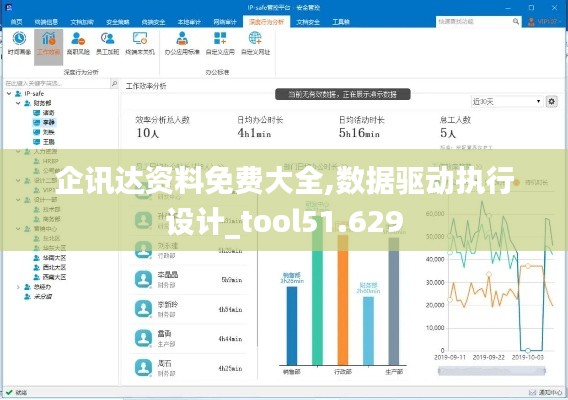
Task: Select the 深度行为分析 tab
Action: click(x=266, y=22)
